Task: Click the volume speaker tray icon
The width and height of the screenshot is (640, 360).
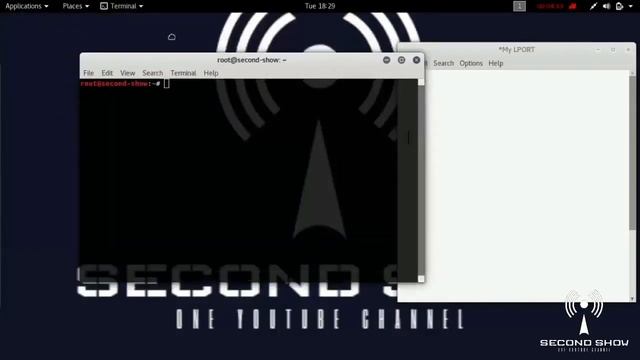Action: click(607, 6)
